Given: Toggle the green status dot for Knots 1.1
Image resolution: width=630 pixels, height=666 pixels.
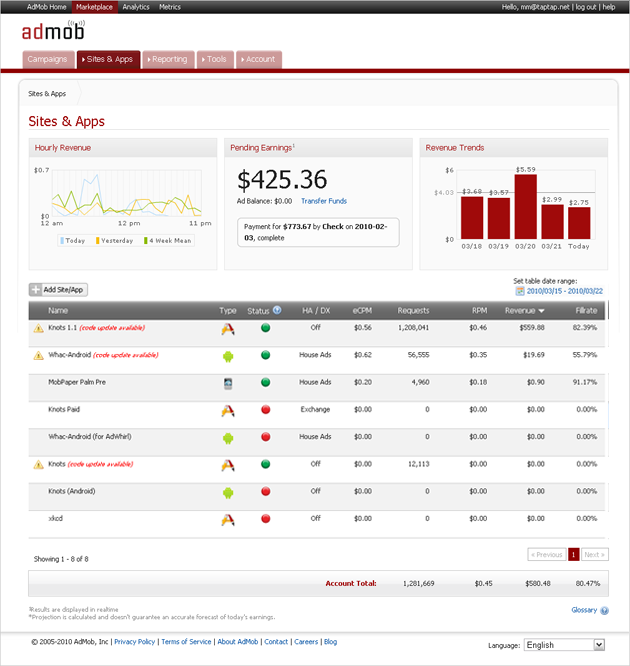Looking at the screenshot, I should coord(266,328).
